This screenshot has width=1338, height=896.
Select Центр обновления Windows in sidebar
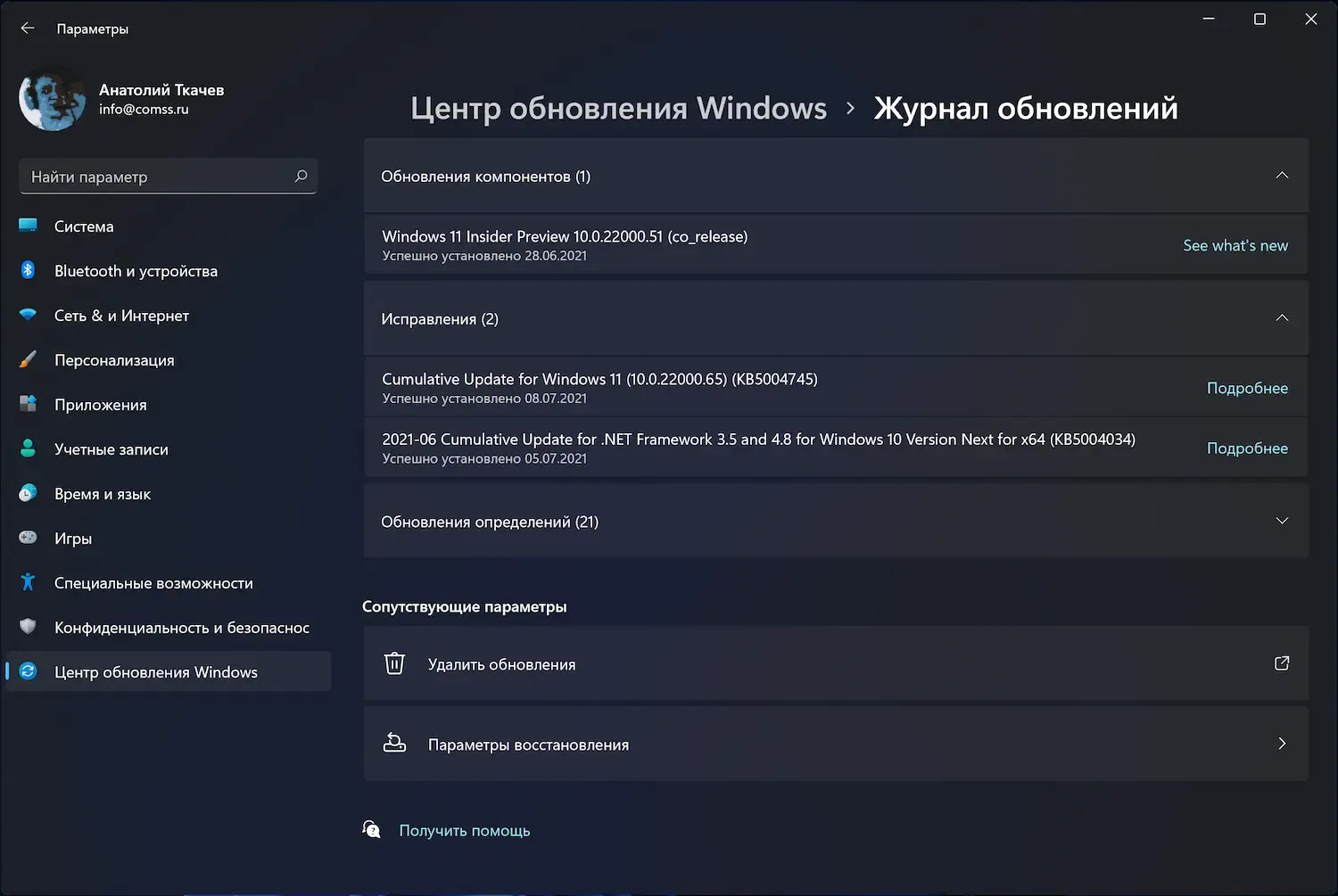click(x=168, y=671)
